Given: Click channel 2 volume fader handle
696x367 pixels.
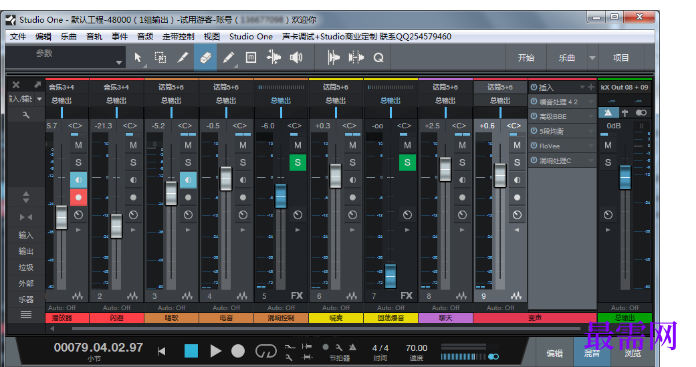Looking at the screenshot, I should click(116, 226).
